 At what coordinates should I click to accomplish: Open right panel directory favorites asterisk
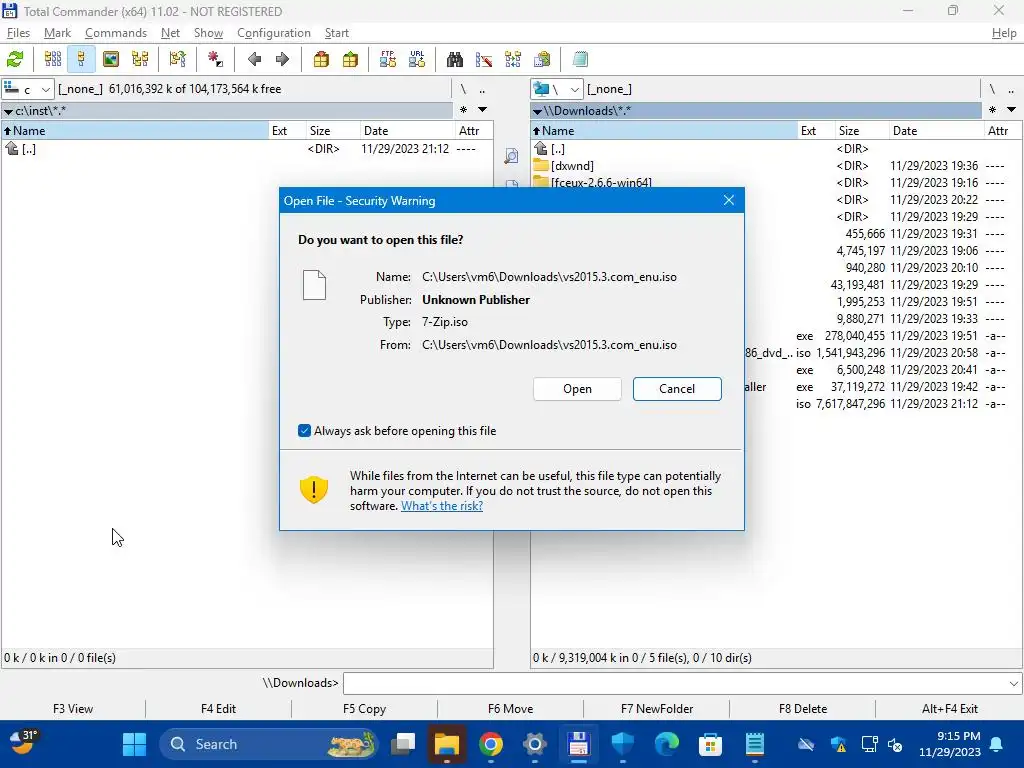pyautogui.click(x=992, y=110)
